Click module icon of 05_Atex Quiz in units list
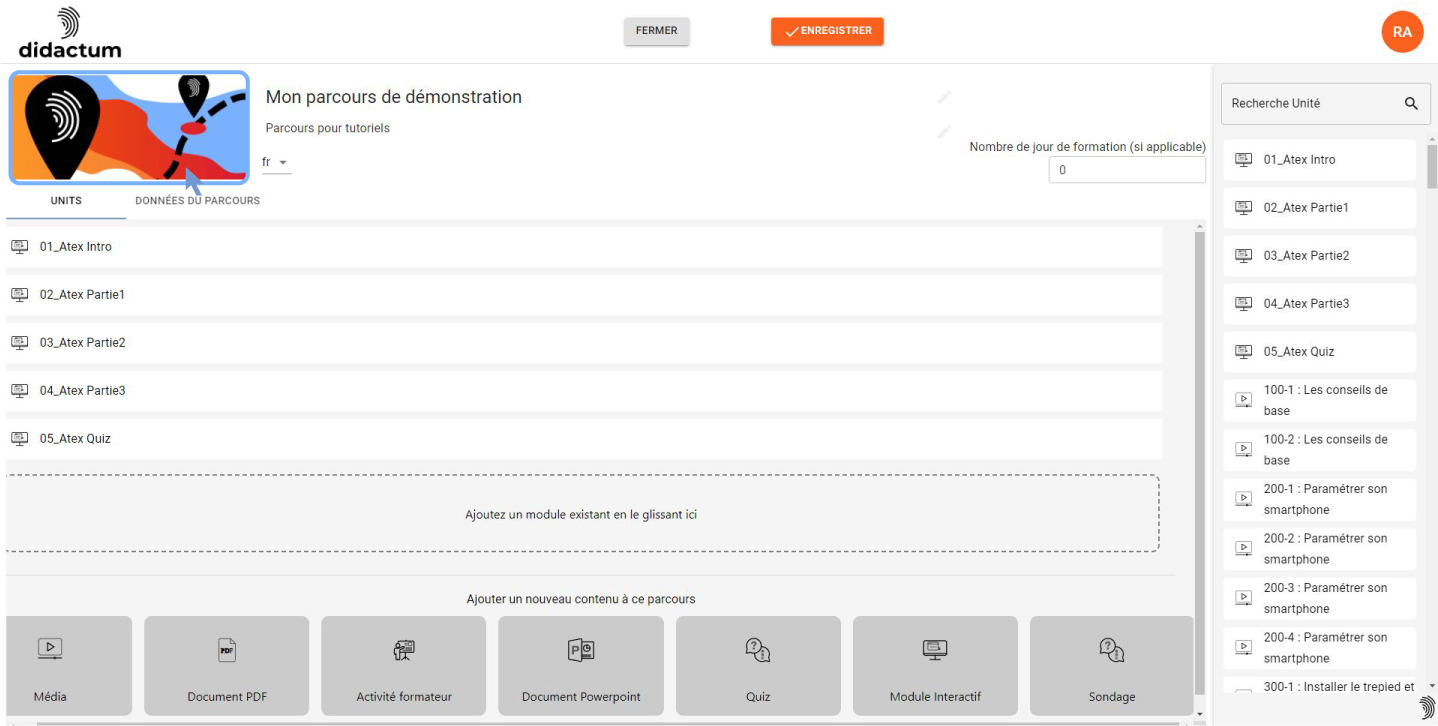The height and width of the screenshot is (726, 1438). click(19, 439)
